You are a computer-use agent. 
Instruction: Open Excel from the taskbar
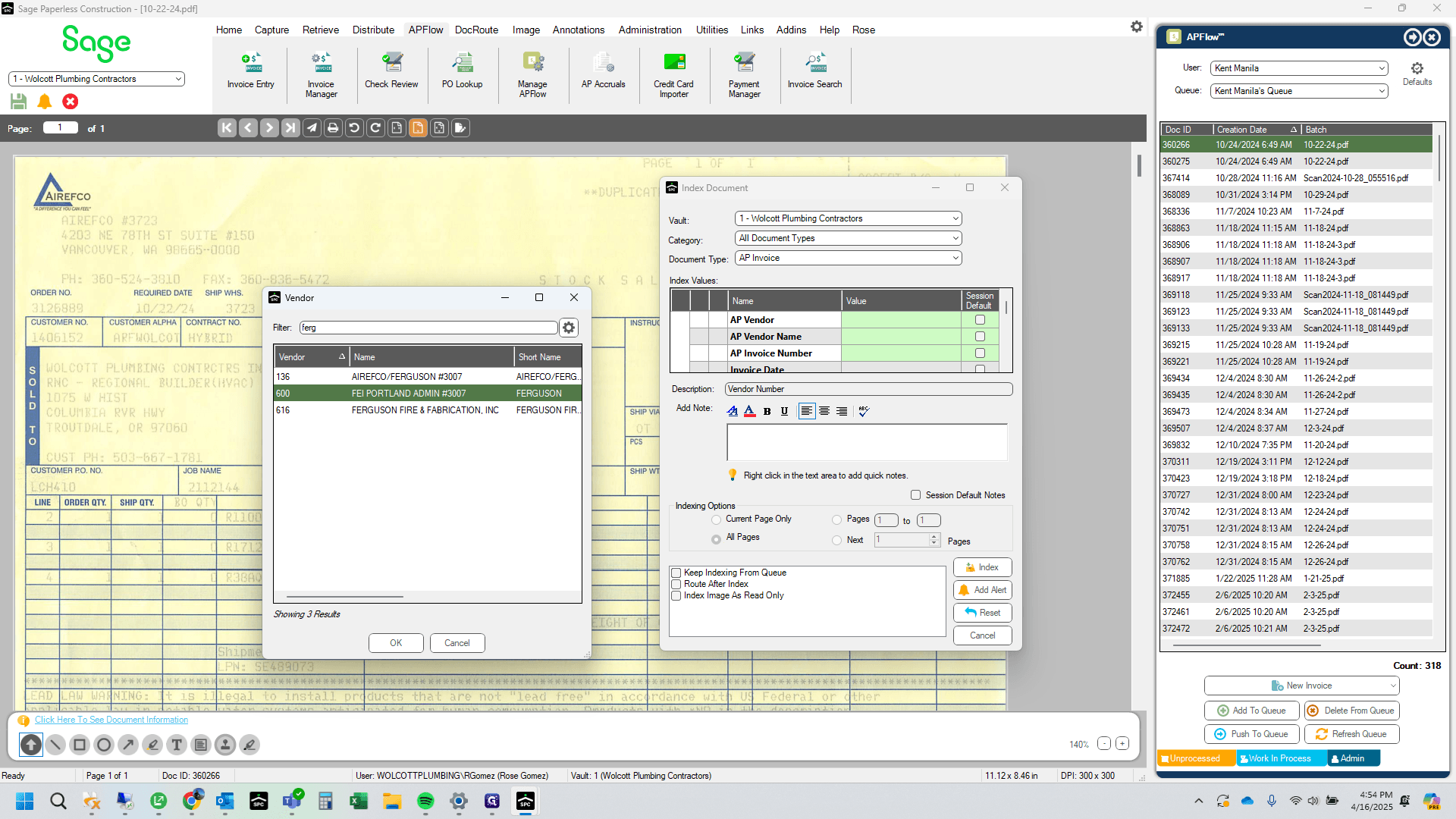coord(359,801)
